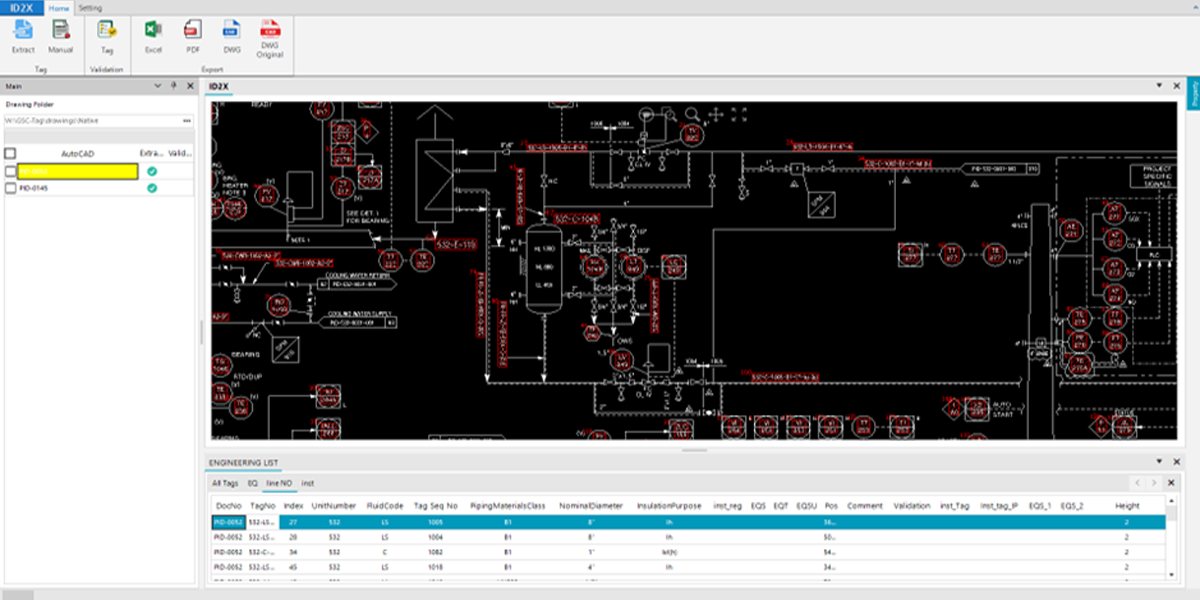Pin the Main panel
1200x600 pixels.
(173, 87)
